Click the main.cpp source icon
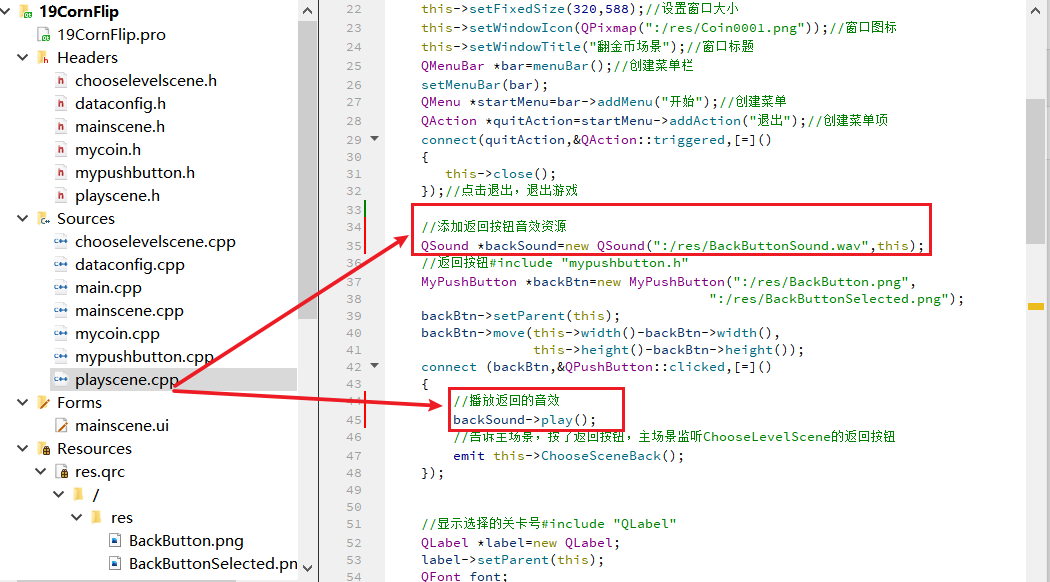 (x=61, y=287)
